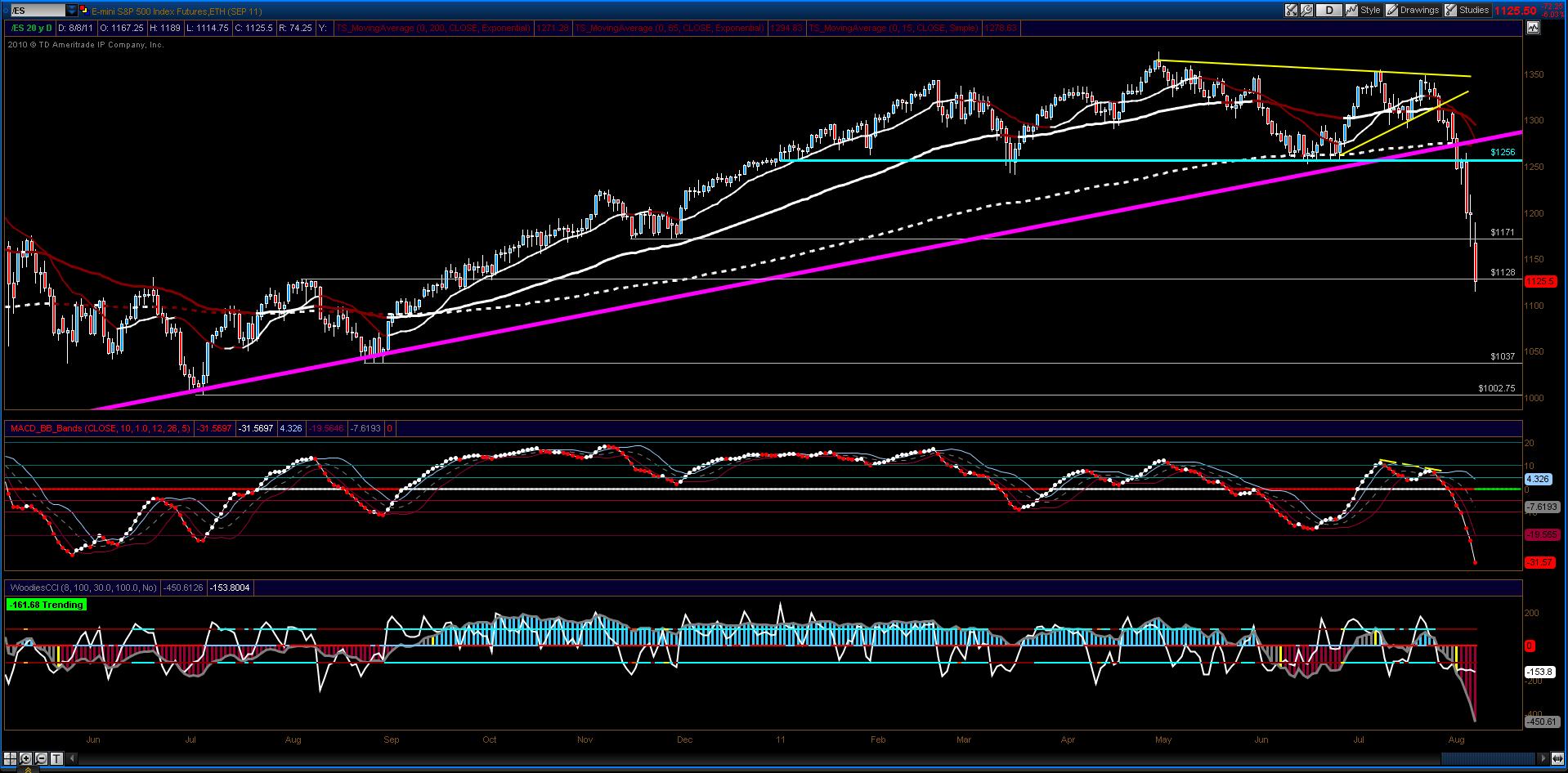Zoom out with the minus magnifier icon
This screenshot has width=1568, height=773.
(39, 757)
